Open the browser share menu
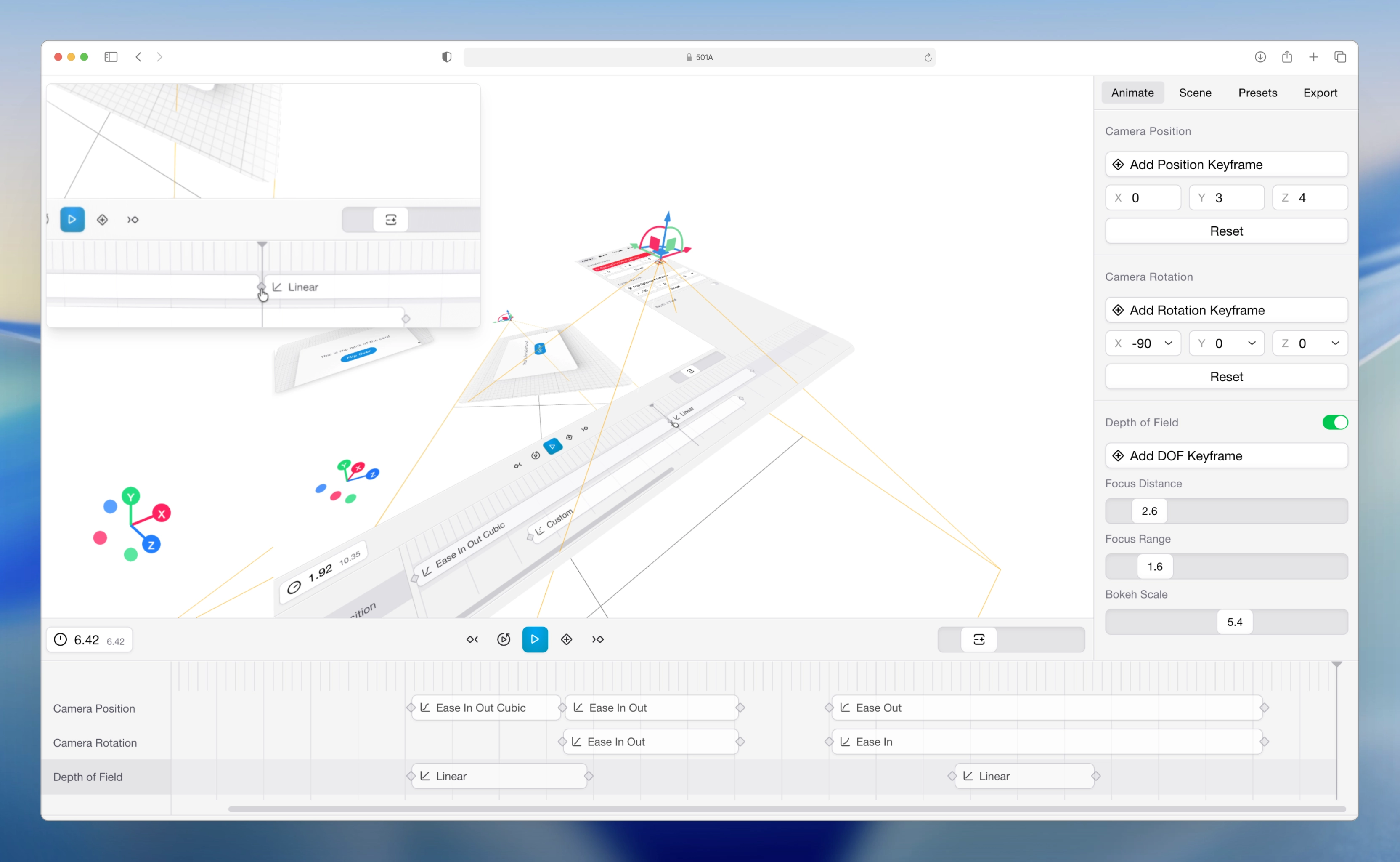The height and width of the screenshot is (862, 1400). coord(1287,57)
